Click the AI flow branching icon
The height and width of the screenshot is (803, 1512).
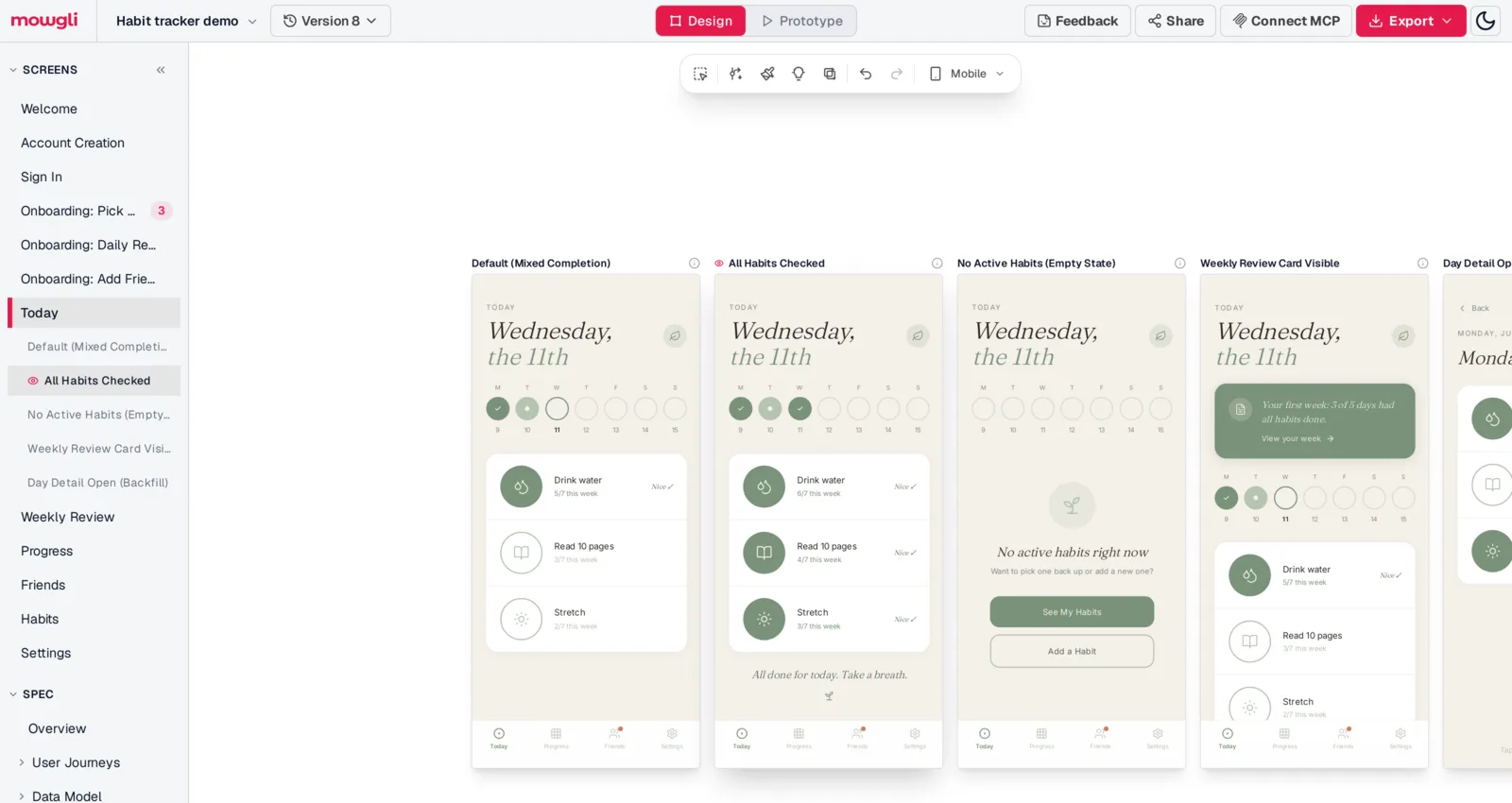[735, 74]
